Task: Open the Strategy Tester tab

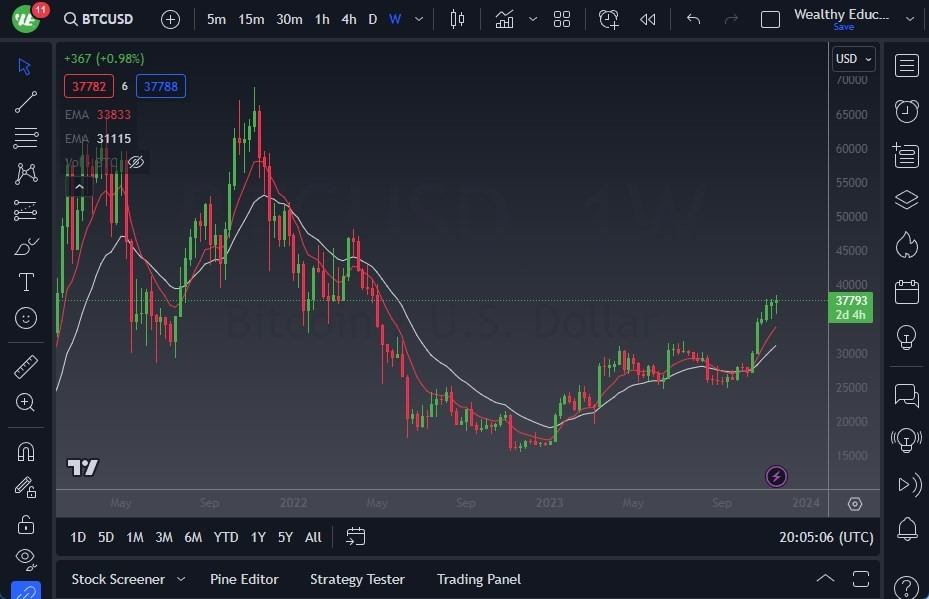Action: click(x=357, y=579)
